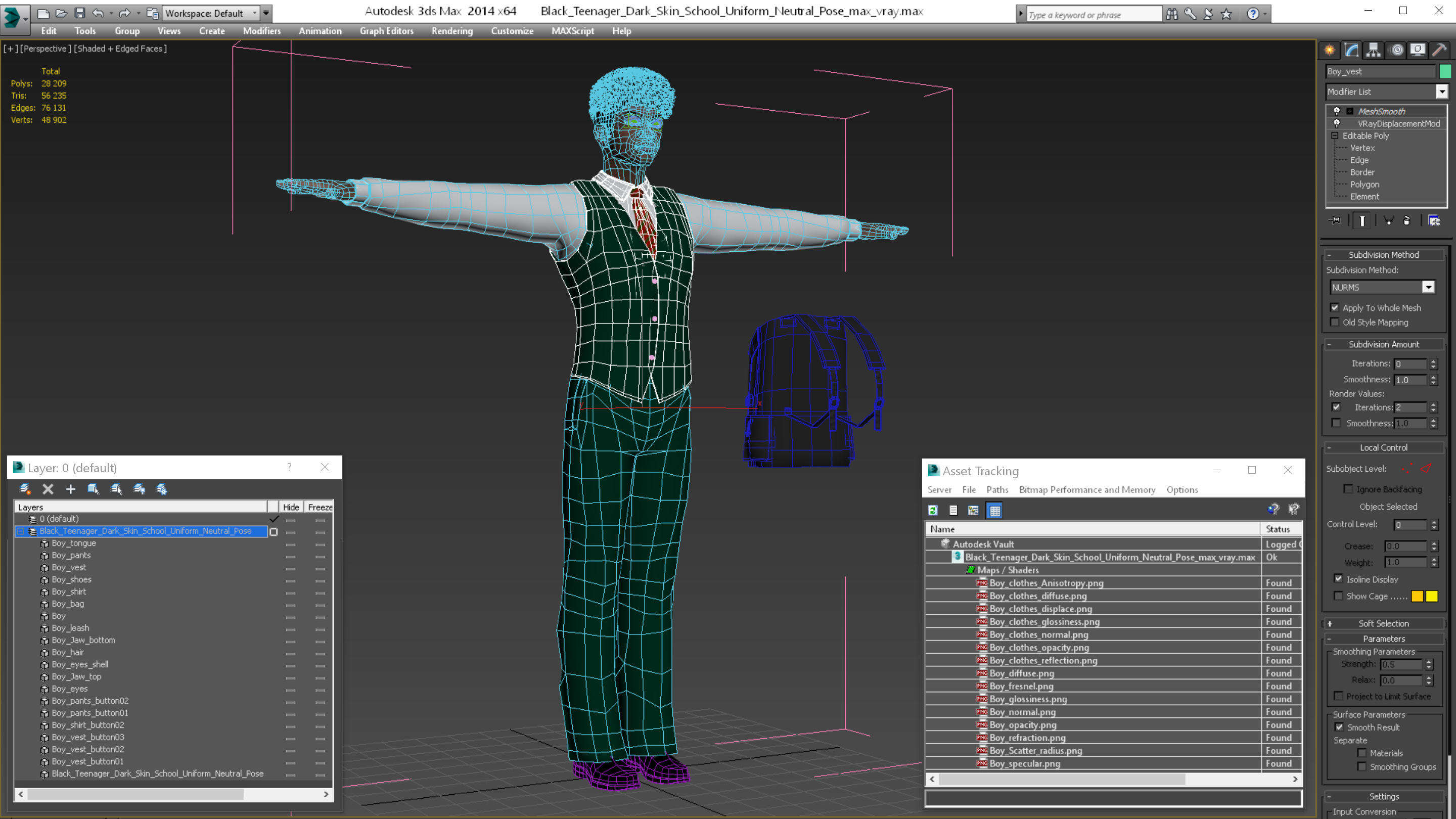Open Paths menu in Asset Tracking
Screen dimensions: 1456x819
(997, 489)
